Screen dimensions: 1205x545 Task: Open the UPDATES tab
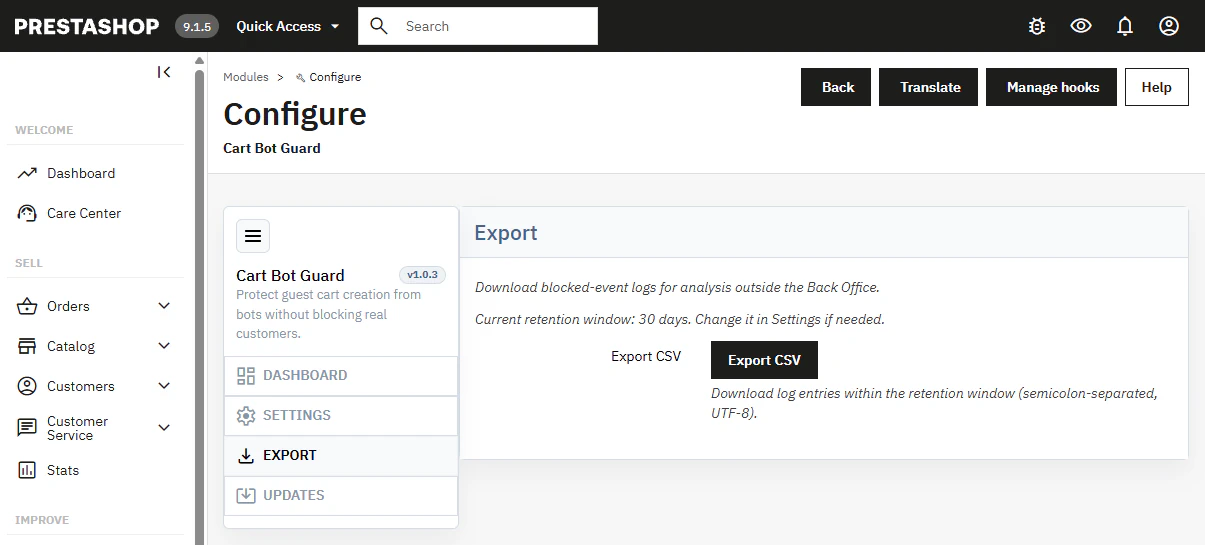click(341, 496)
